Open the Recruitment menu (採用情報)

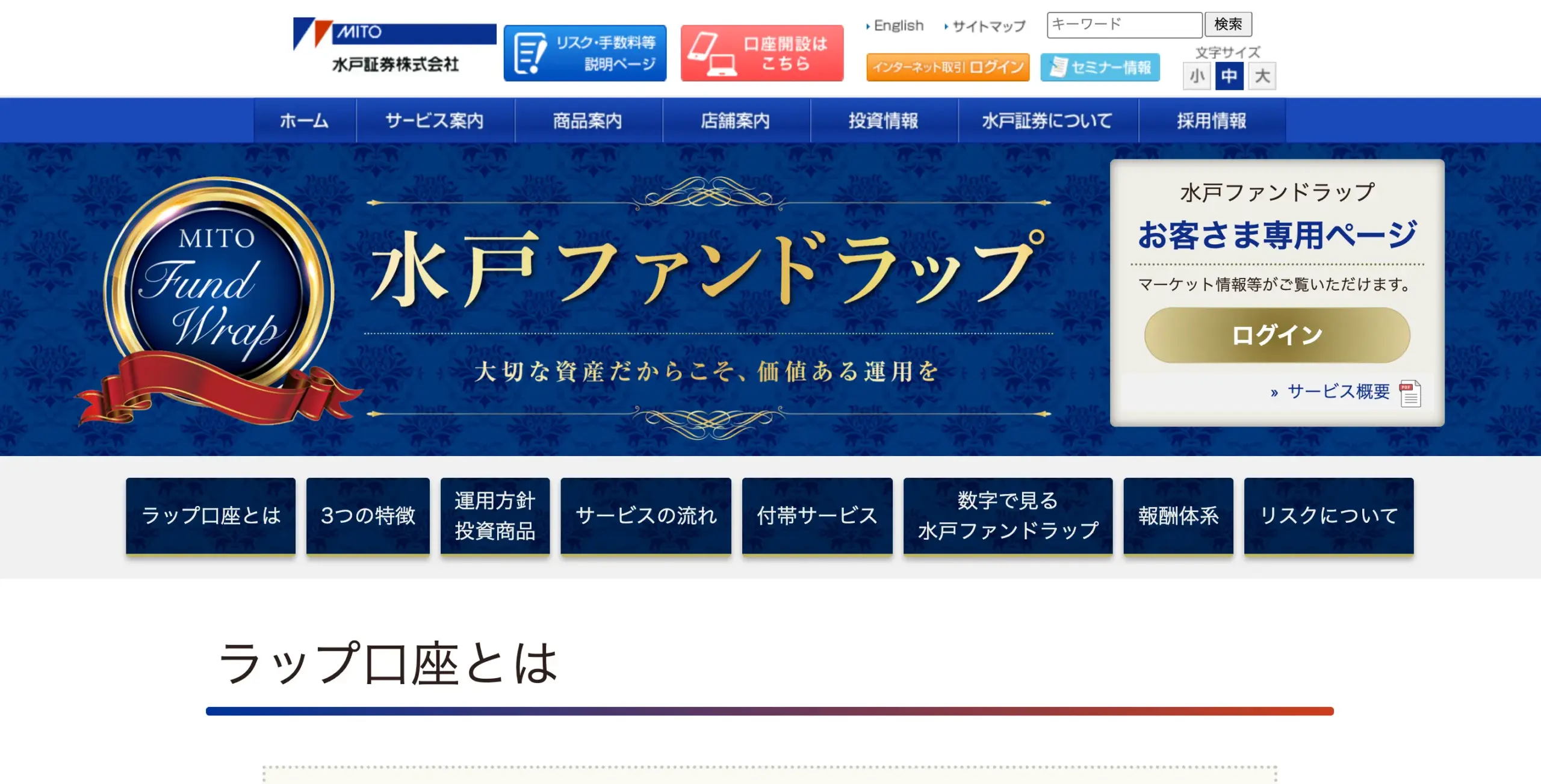pos(1212,121)
